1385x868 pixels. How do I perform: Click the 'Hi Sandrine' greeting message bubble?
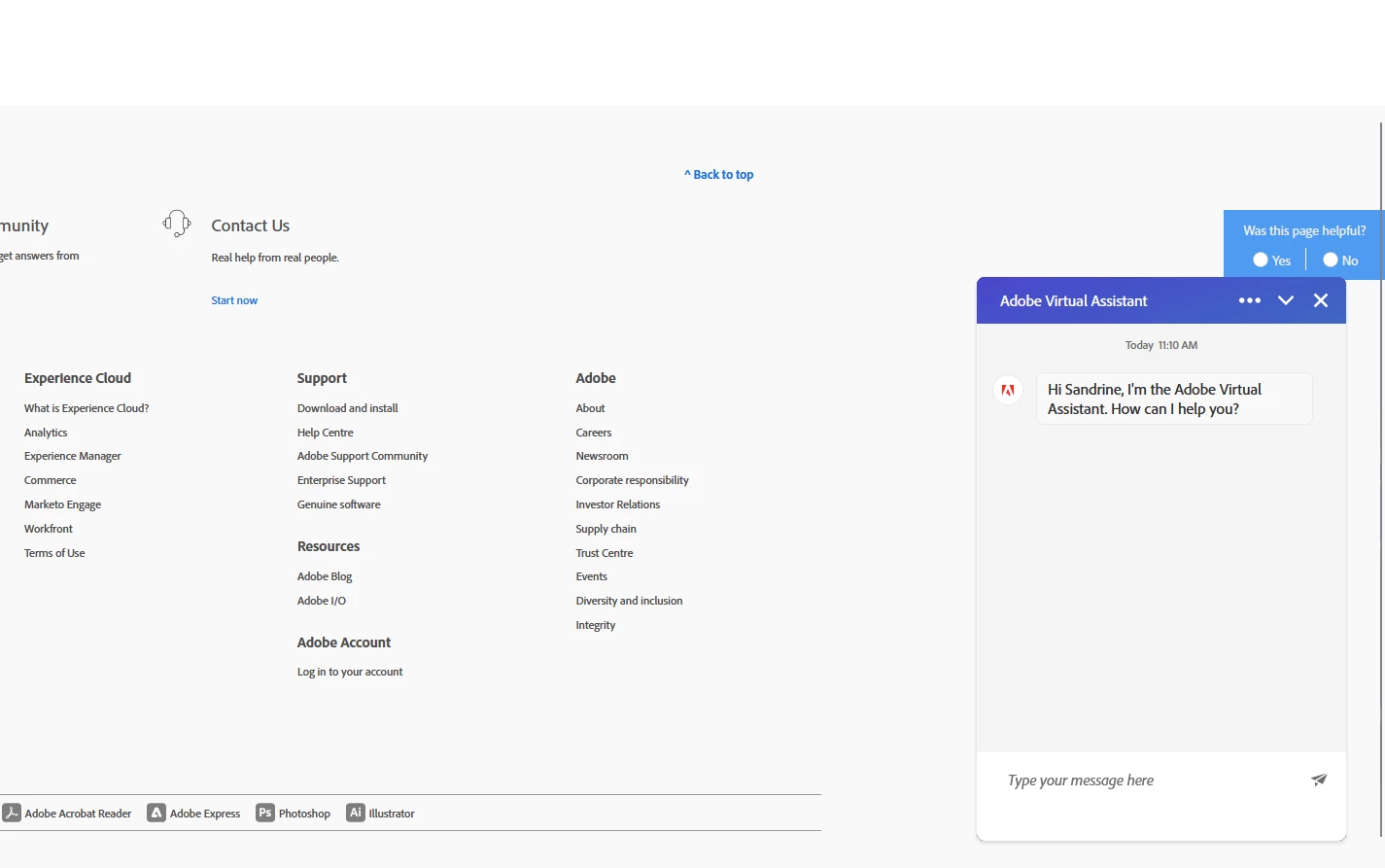pos(1174,399)
